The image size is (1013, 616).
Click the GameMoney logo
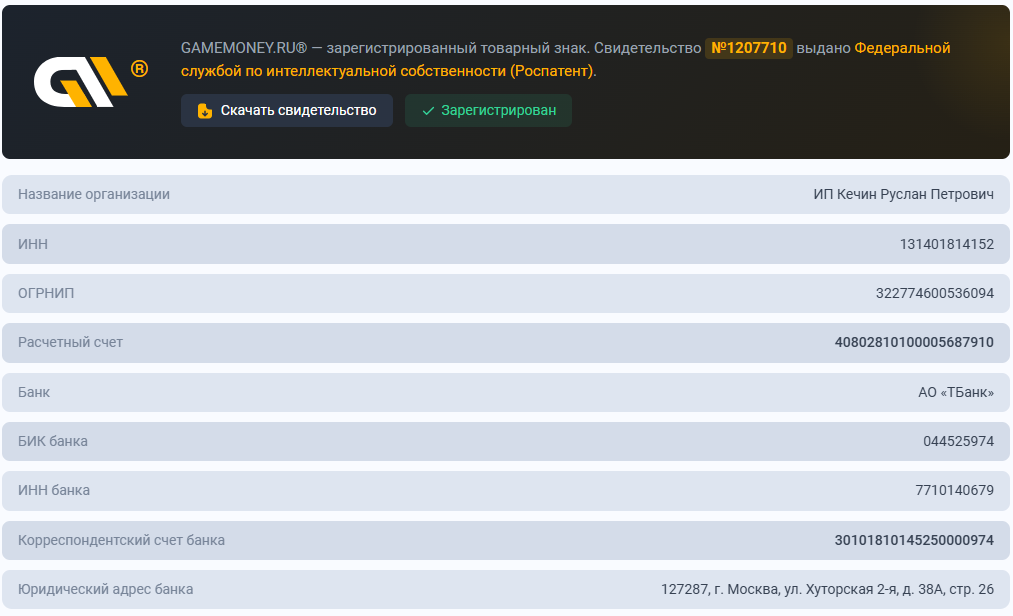tap(81, 82)
